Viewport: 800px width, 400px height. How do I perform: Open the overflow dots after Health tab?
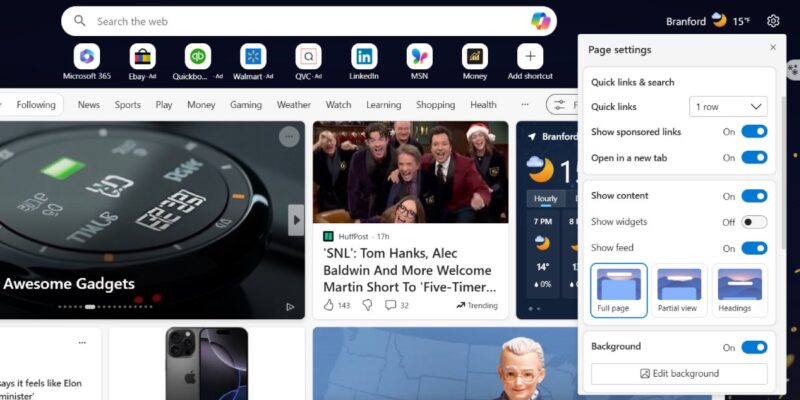525,105
